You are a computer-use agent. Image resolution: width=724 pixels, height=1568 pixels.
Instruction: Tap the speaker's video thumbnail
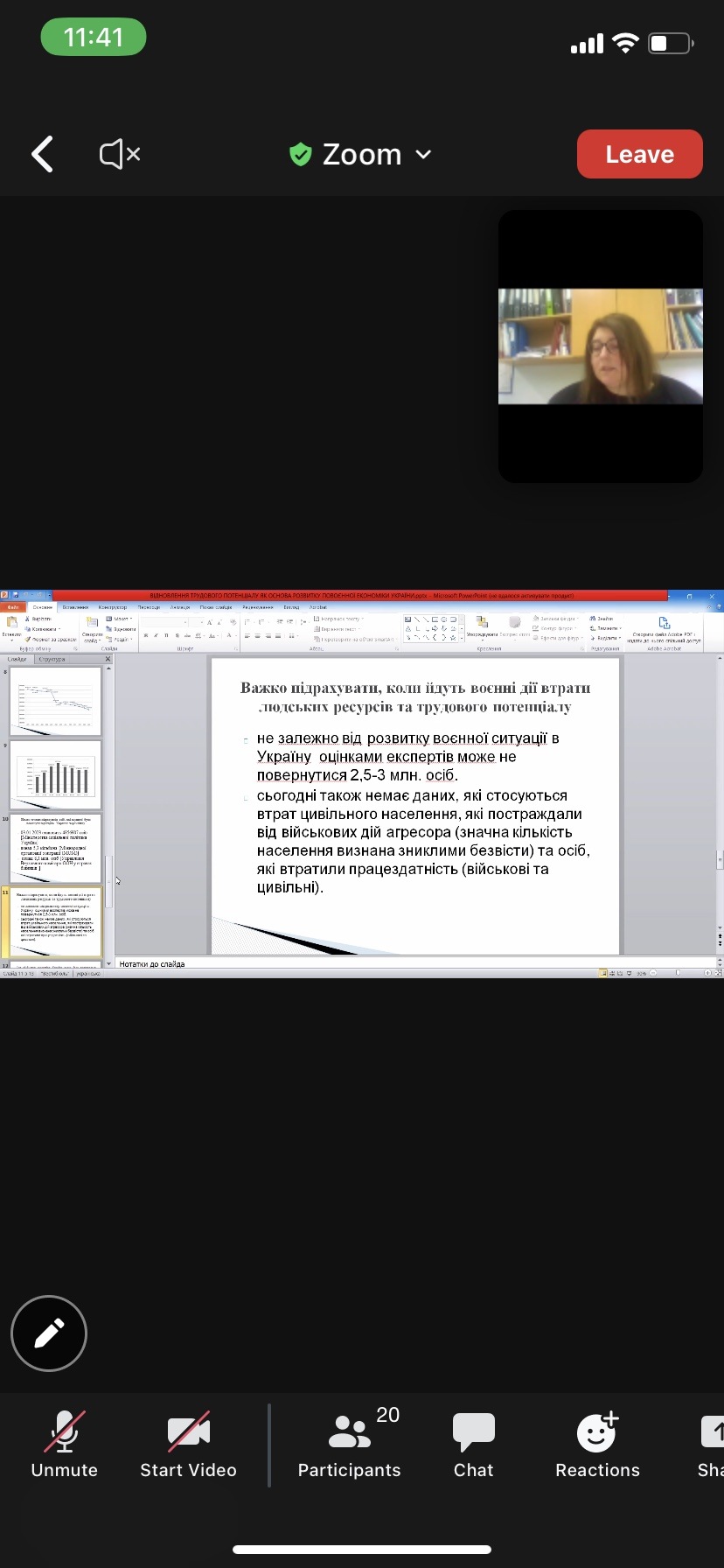point(600,346)
